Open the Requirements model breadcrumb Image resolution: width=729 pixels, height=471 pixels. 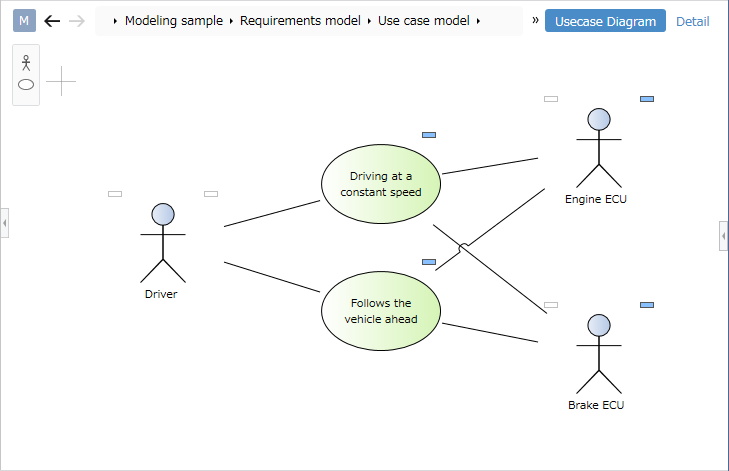300,21
